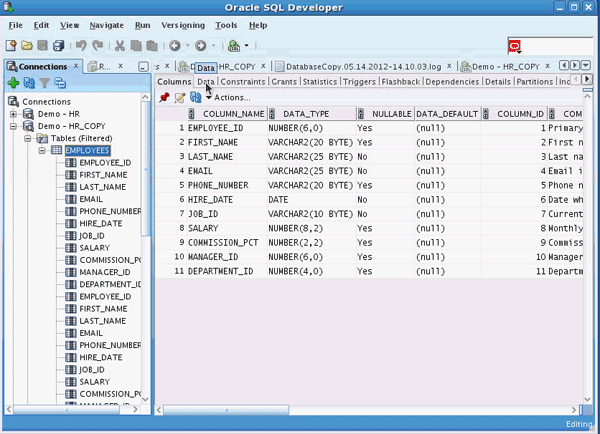Open the Run menu
600x434 pixels.
point(142,25)
